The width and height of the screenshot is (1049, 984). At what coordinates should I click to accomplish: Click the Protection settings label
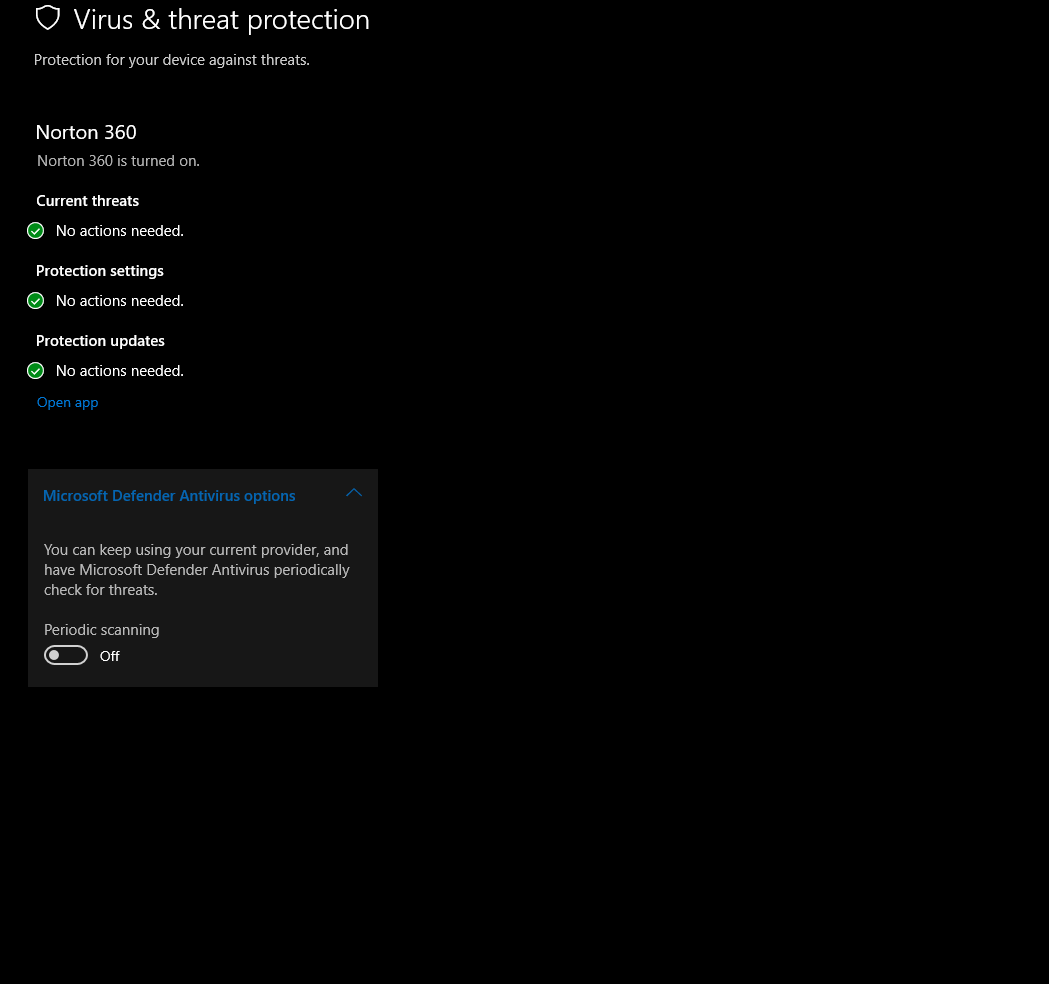100,271
